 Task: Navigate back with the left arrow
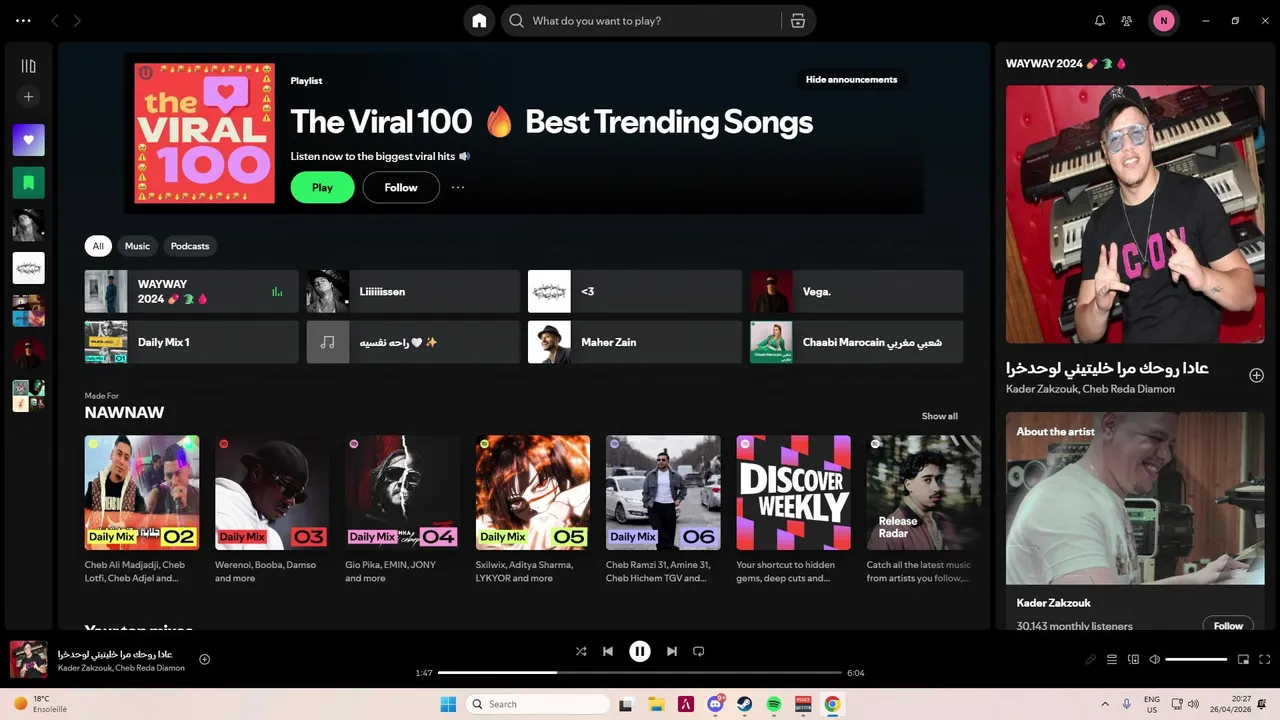coord(55,21)
